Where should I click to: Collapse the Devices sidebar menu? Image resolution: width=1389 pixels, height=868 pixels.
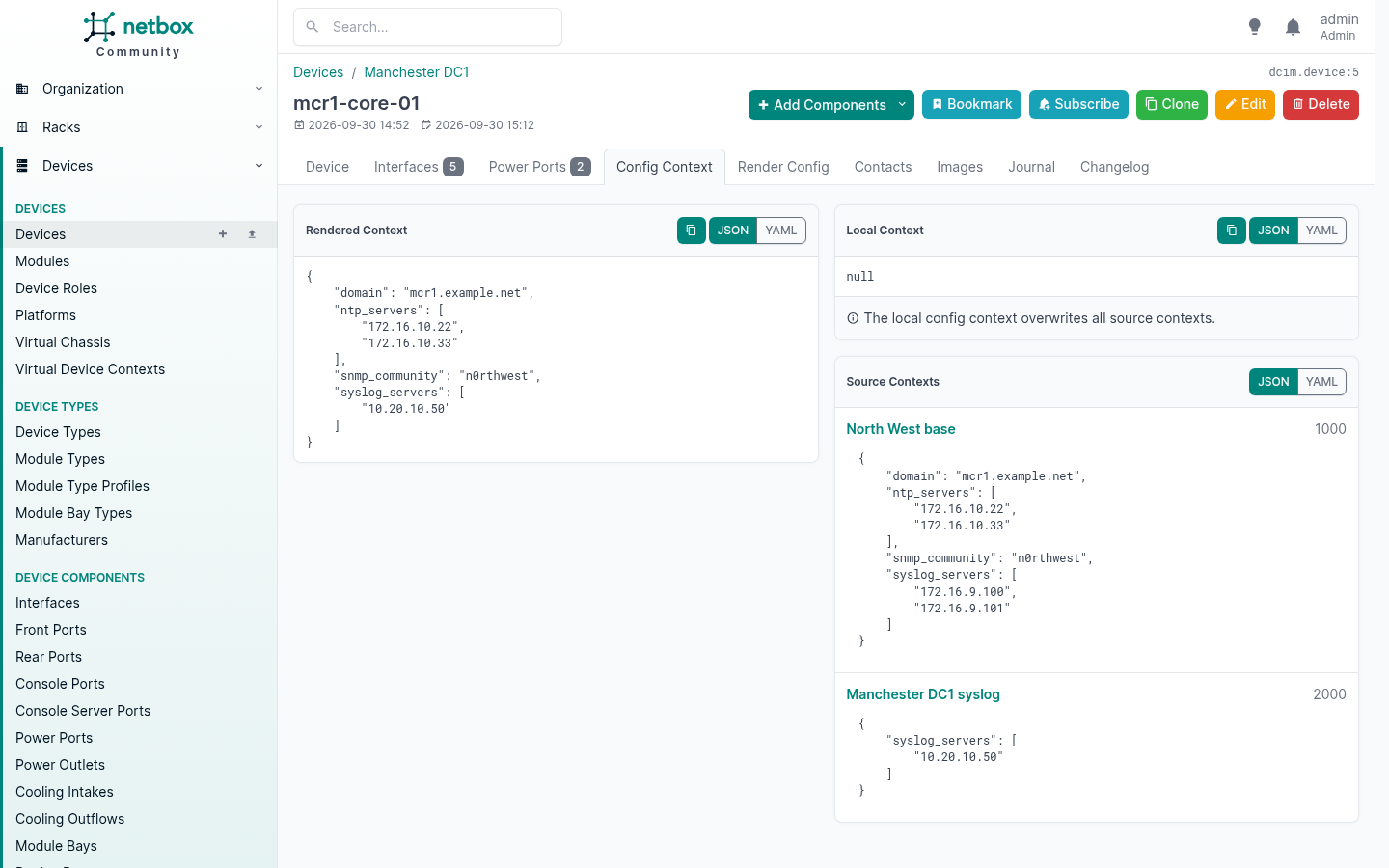click(x=139, y=166)
